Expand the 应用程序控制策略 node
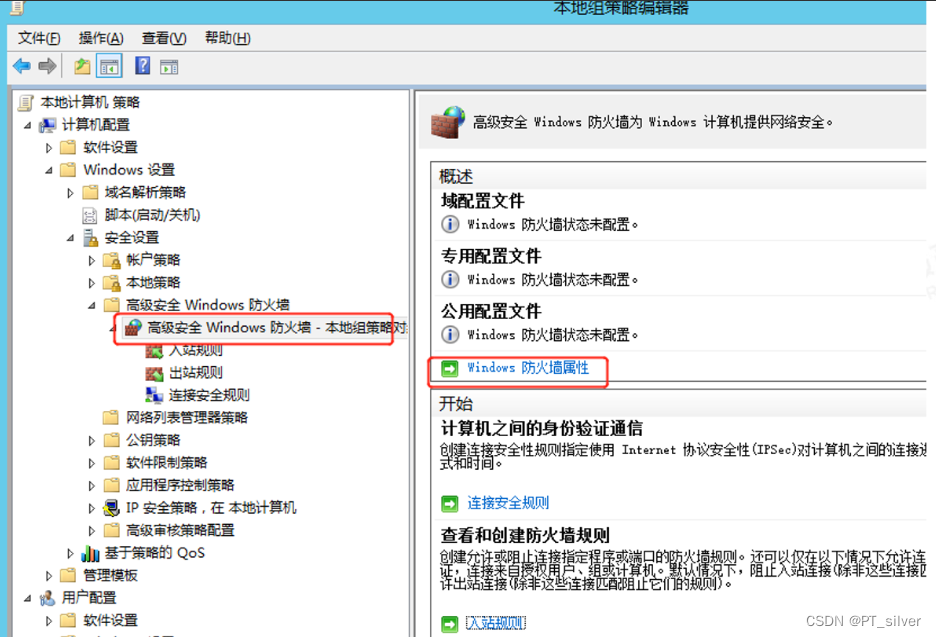The height and width of the screenshot is (637, 936). [x=91, y=487]
